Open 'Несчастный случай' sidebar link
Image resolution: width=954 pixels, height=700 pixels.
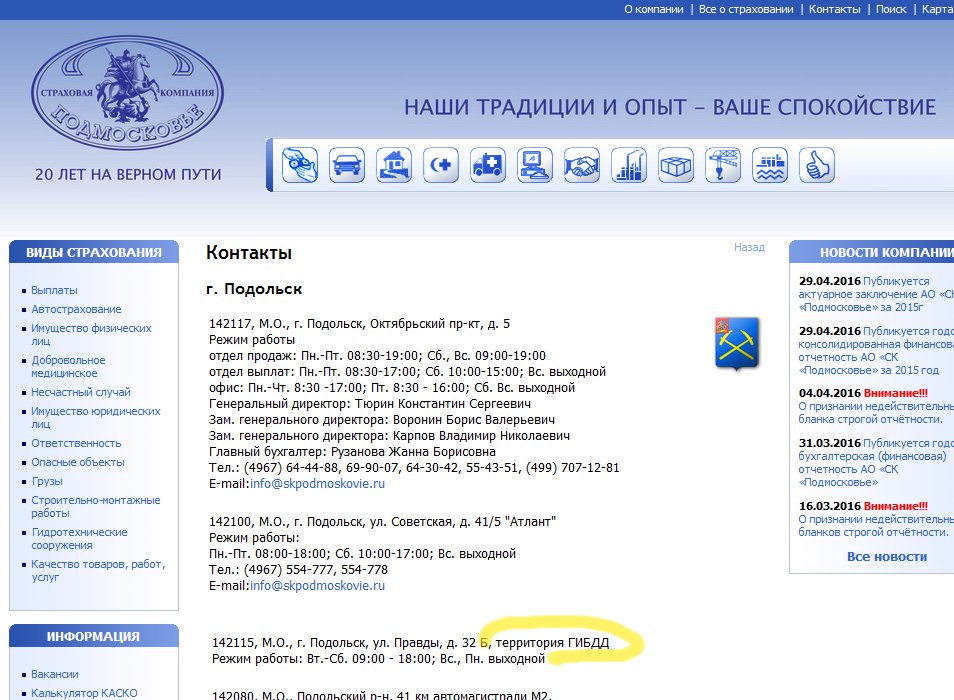click(81, 392)
